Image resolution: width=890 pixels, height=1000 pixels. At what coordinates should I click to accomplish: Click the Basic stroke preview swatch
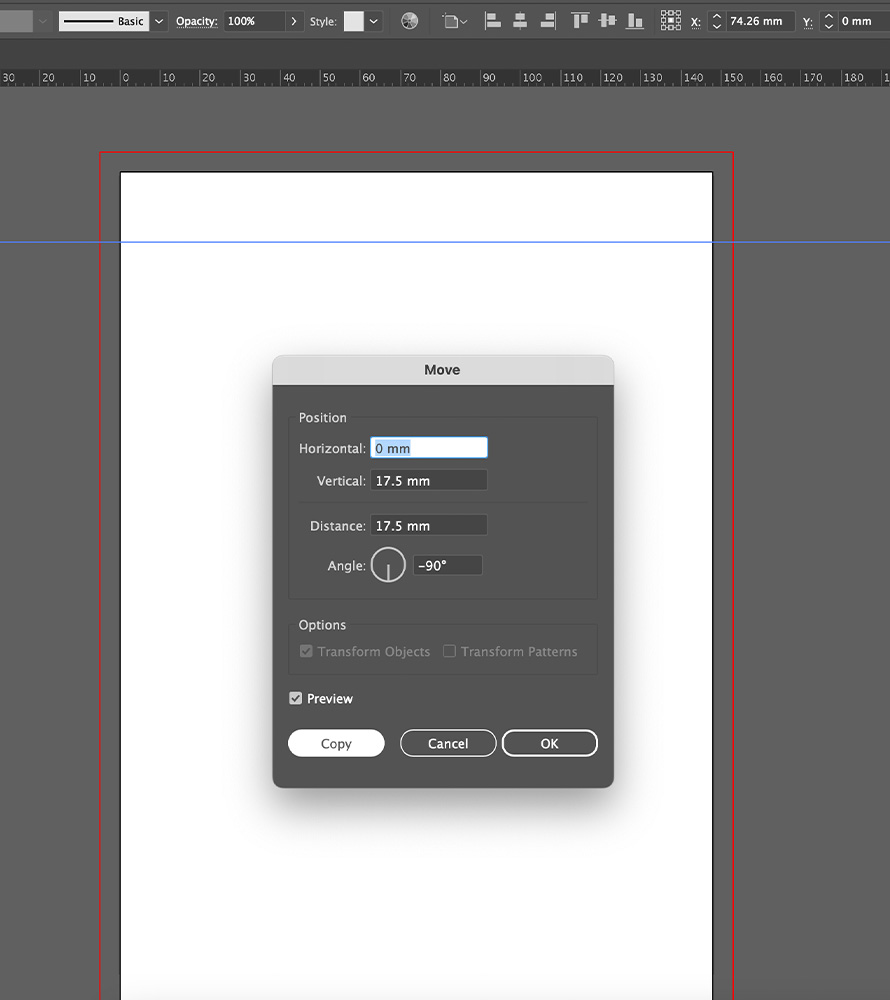pos(104,21)
